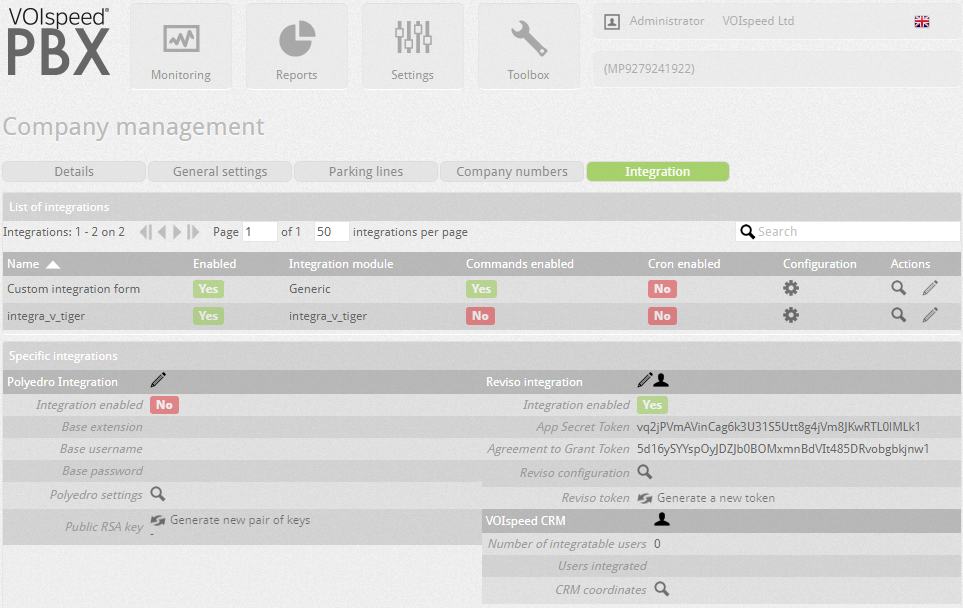The image size is (963, 608).
Task: Edit integra_v_tiger integration with pencil
Action: [x=930, y=315]
